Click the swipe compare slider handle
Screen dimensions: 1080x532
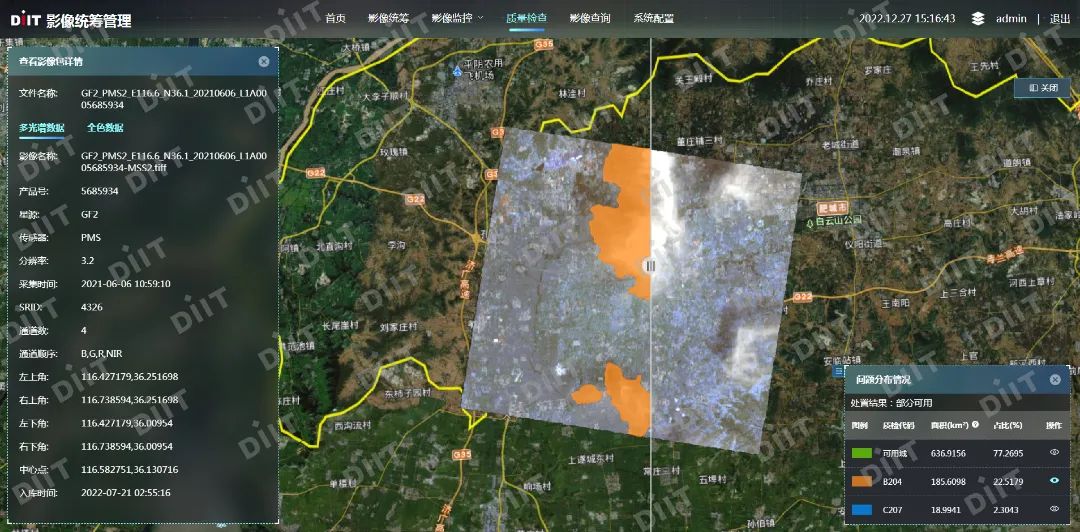pos(650,265)
